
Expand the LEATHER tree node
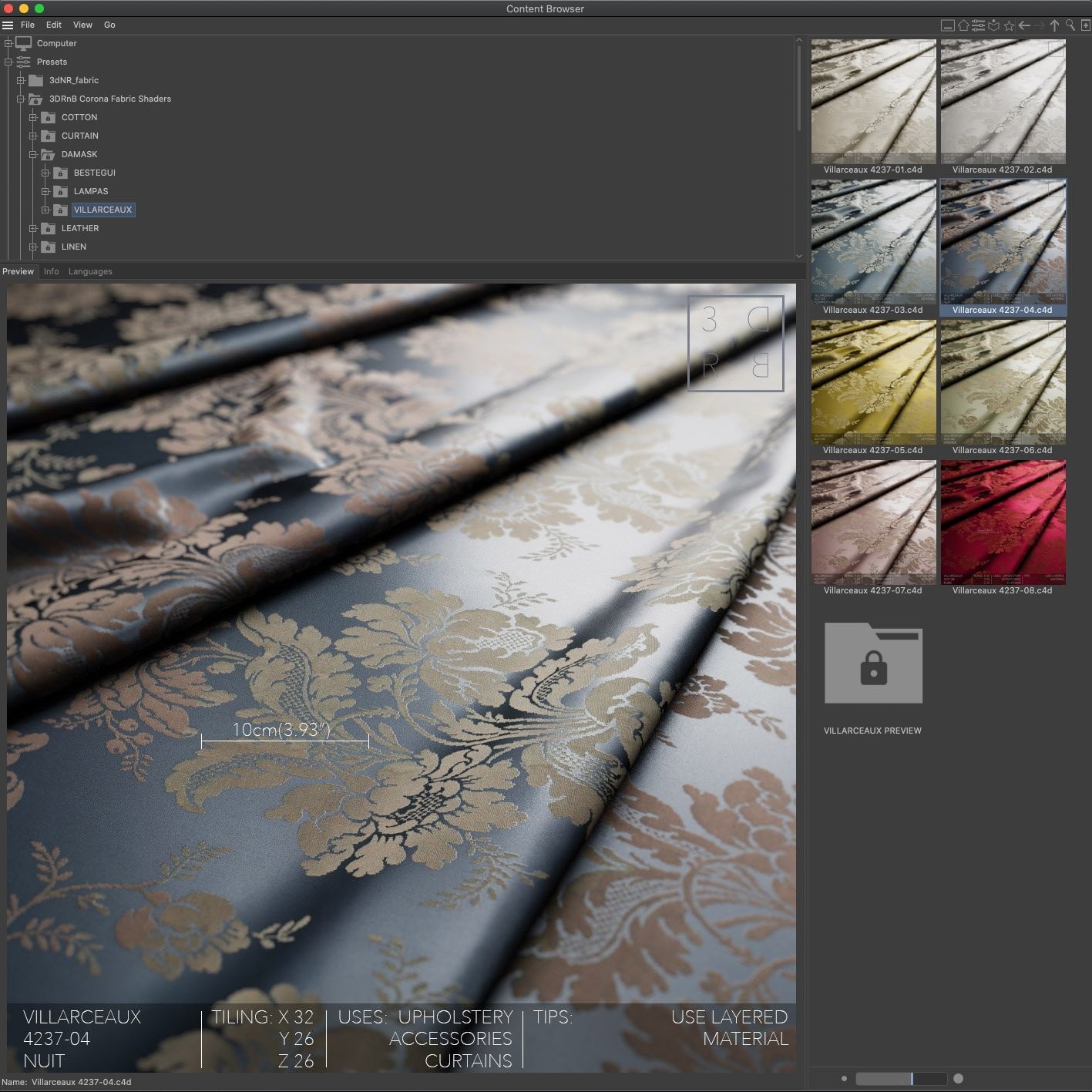[x=33, y=228]
